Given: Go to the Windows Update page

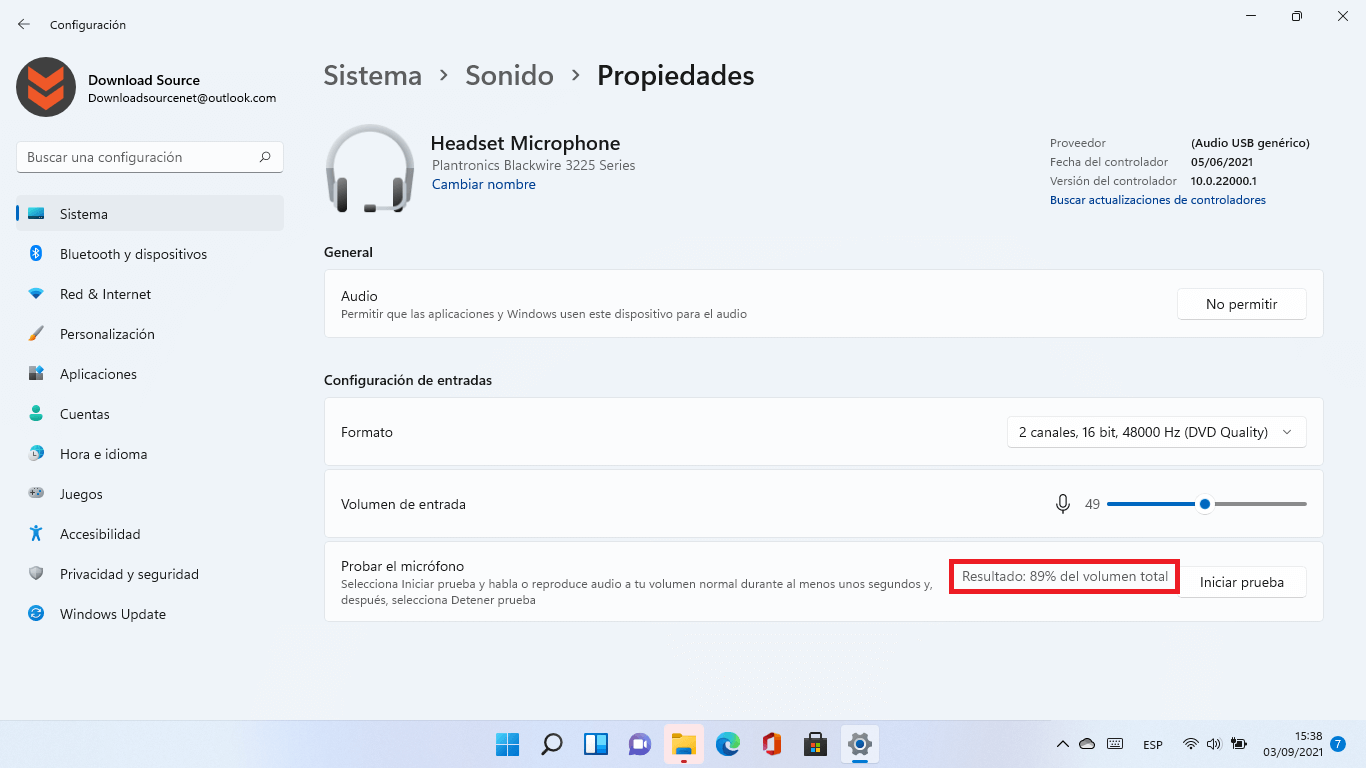Looking at the screenshot, I should coord(150,614).
